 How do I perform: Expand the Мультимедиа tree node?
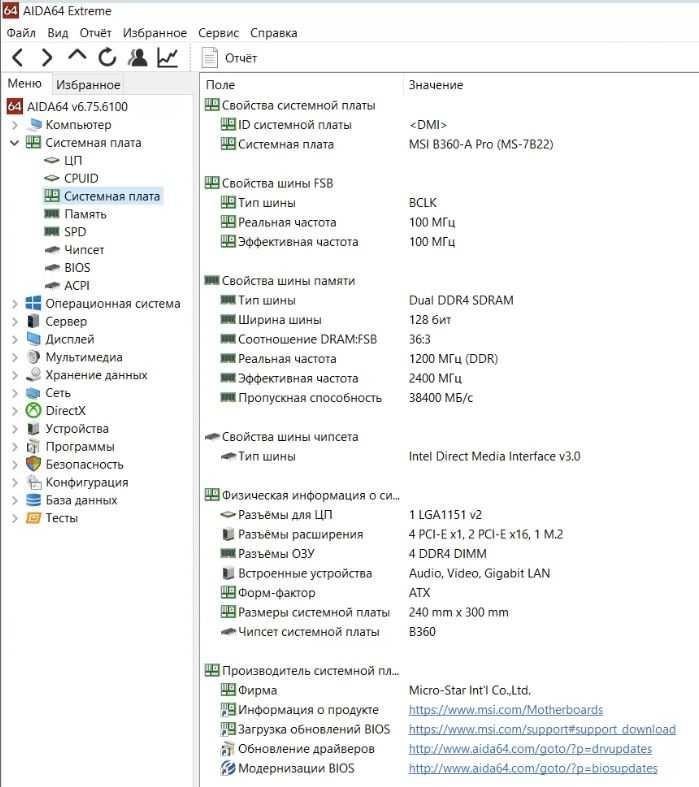click(15, 357)
